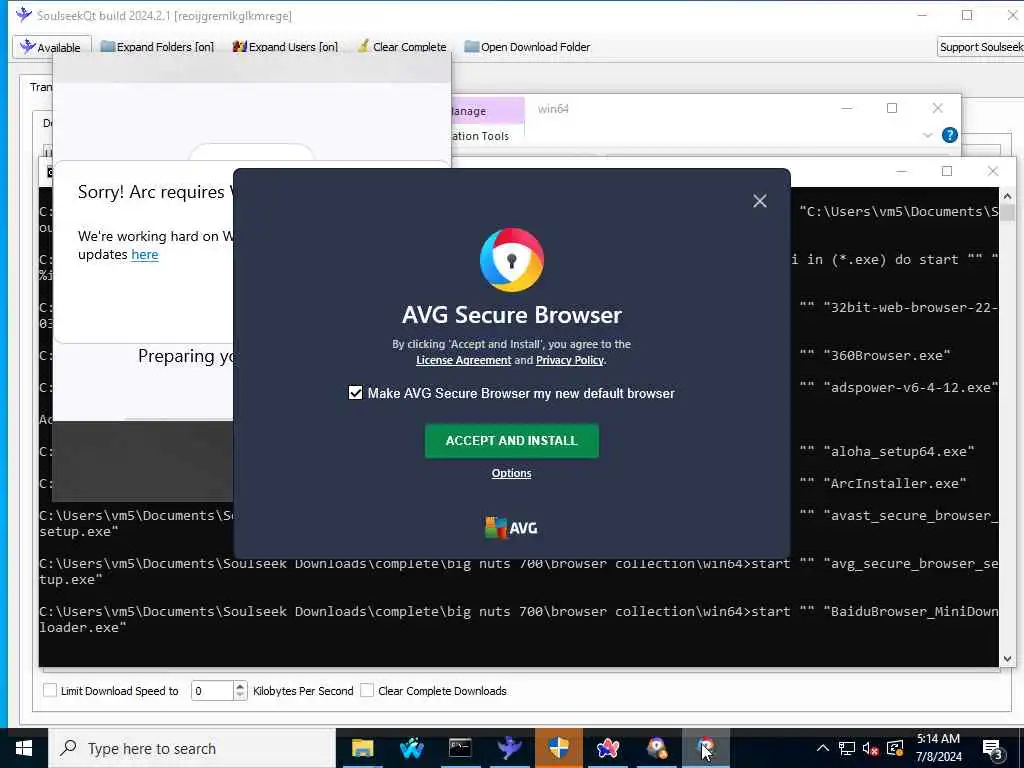Click the download speed spinner arrows
This screenshot has height=768, width=1024.
click(x=240, y=690)
